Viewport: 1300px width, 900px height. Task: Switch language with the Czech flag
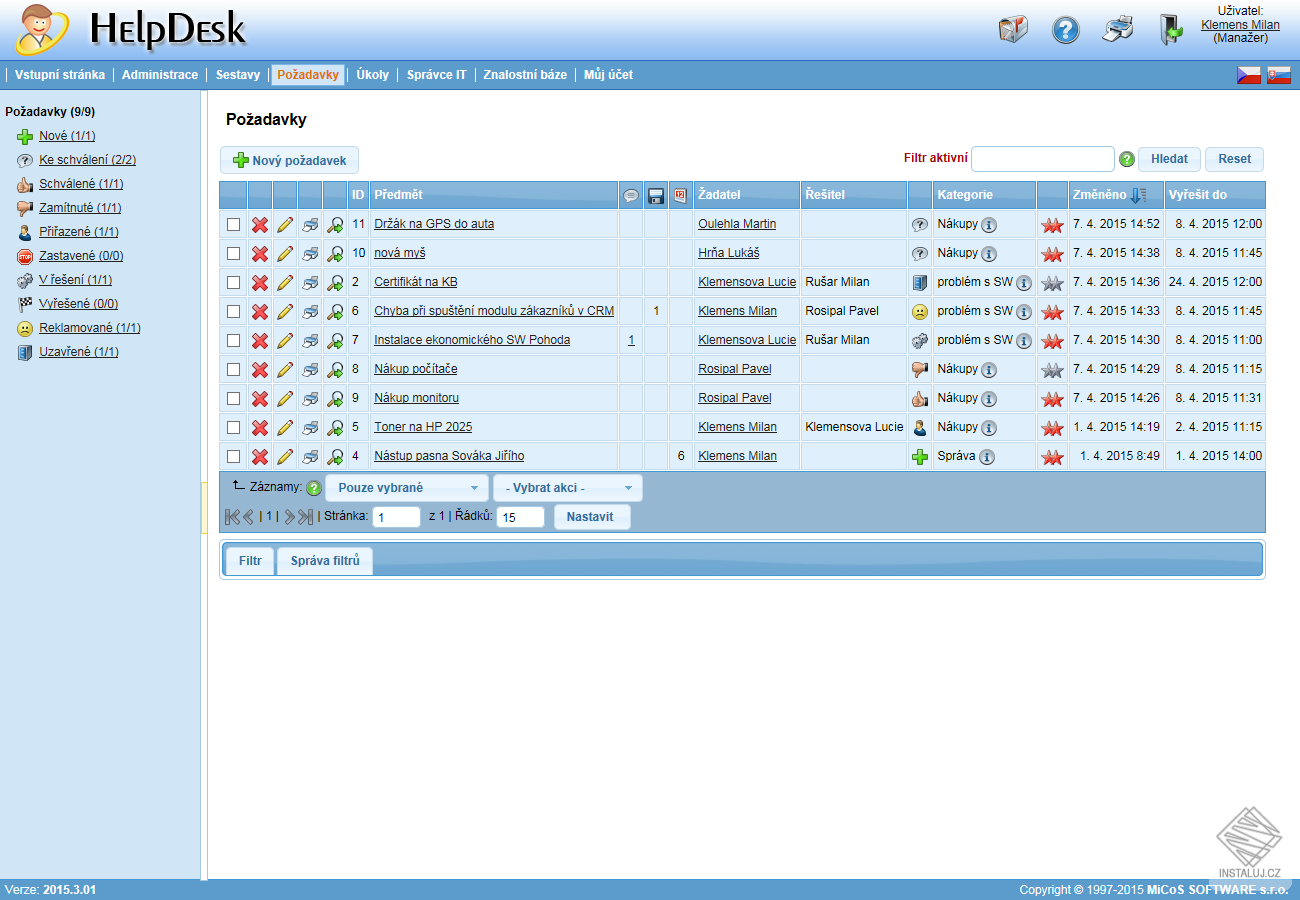(x=1248, y=75)
